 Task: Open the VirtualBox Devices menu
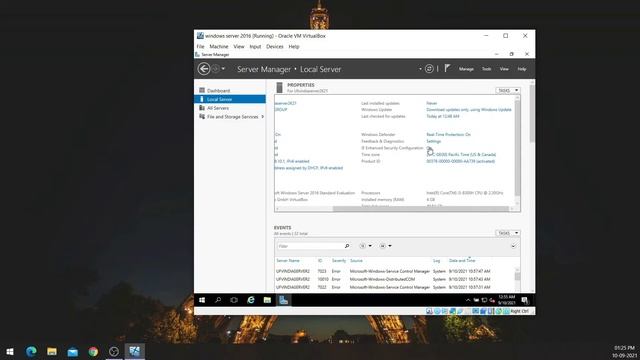pos(275,47)
